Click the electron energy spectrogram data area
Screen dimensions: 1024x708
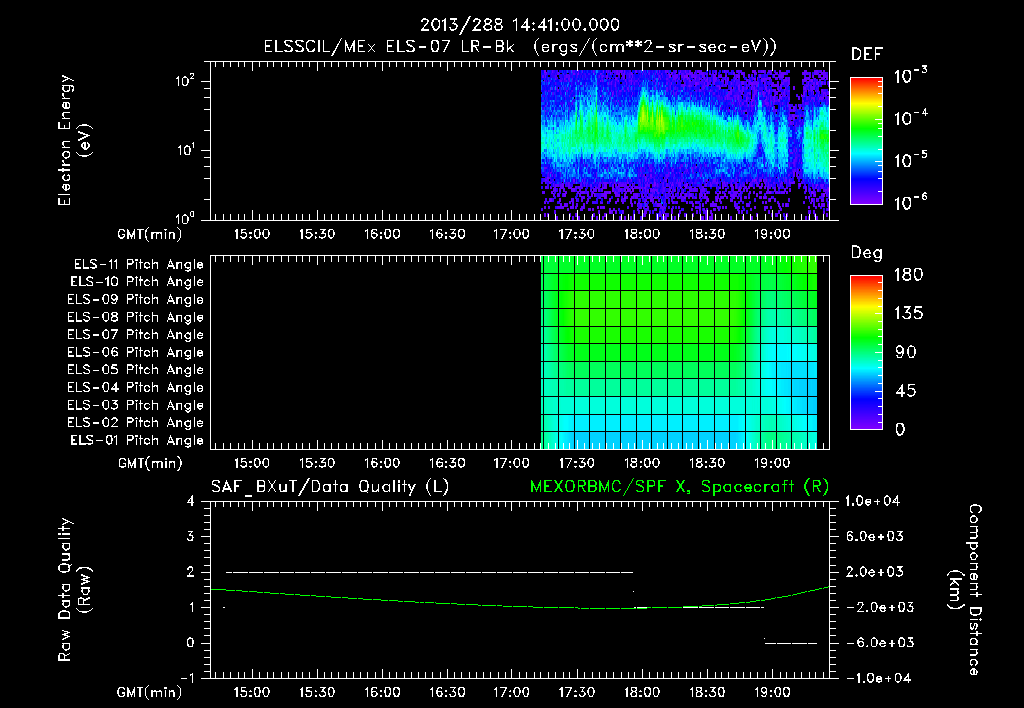click(x=685, y=144)
